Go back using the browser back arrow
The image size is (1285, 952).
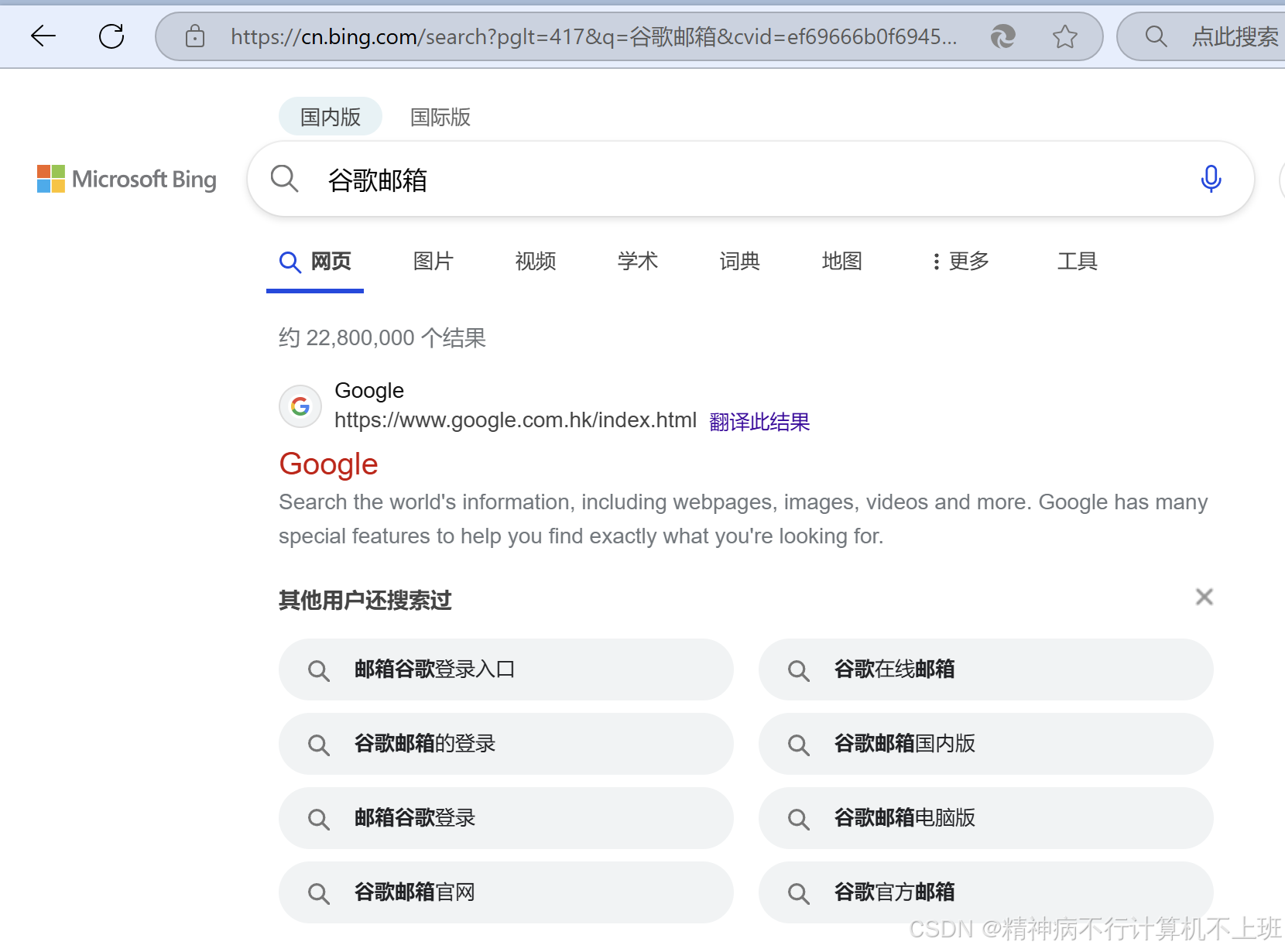coord(43,36)
